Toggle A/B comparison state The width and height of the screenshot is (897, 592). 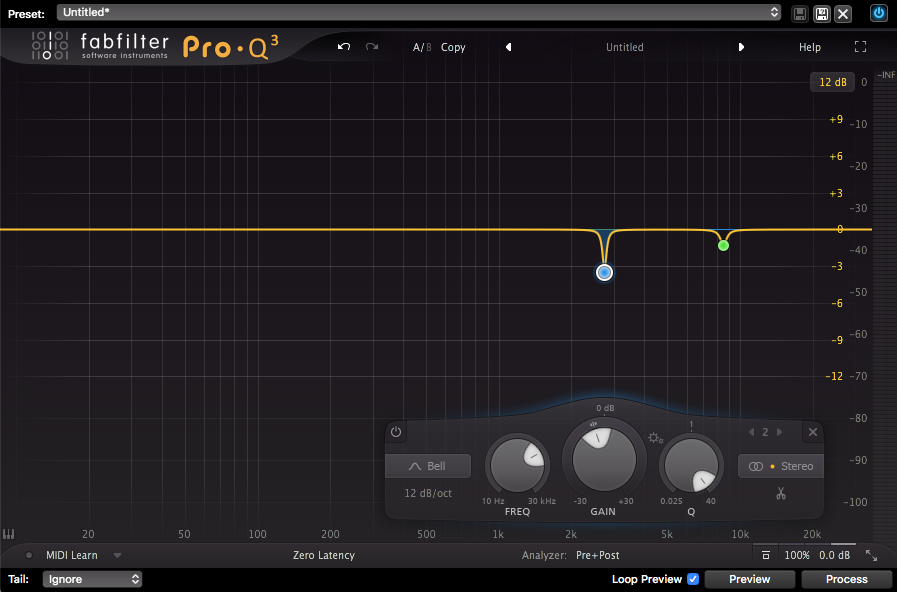coord(422,47)
